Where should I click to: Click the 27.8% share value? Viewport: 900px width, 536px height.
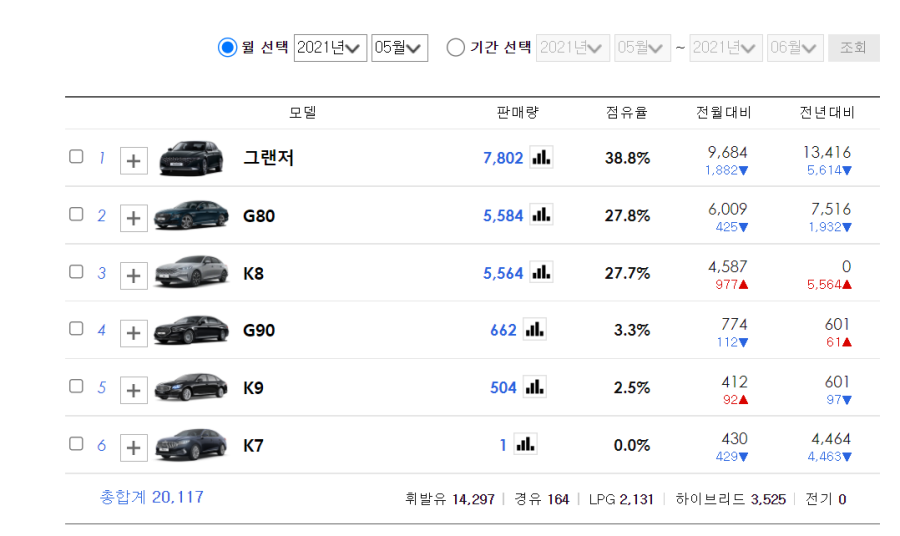(627, 216)
